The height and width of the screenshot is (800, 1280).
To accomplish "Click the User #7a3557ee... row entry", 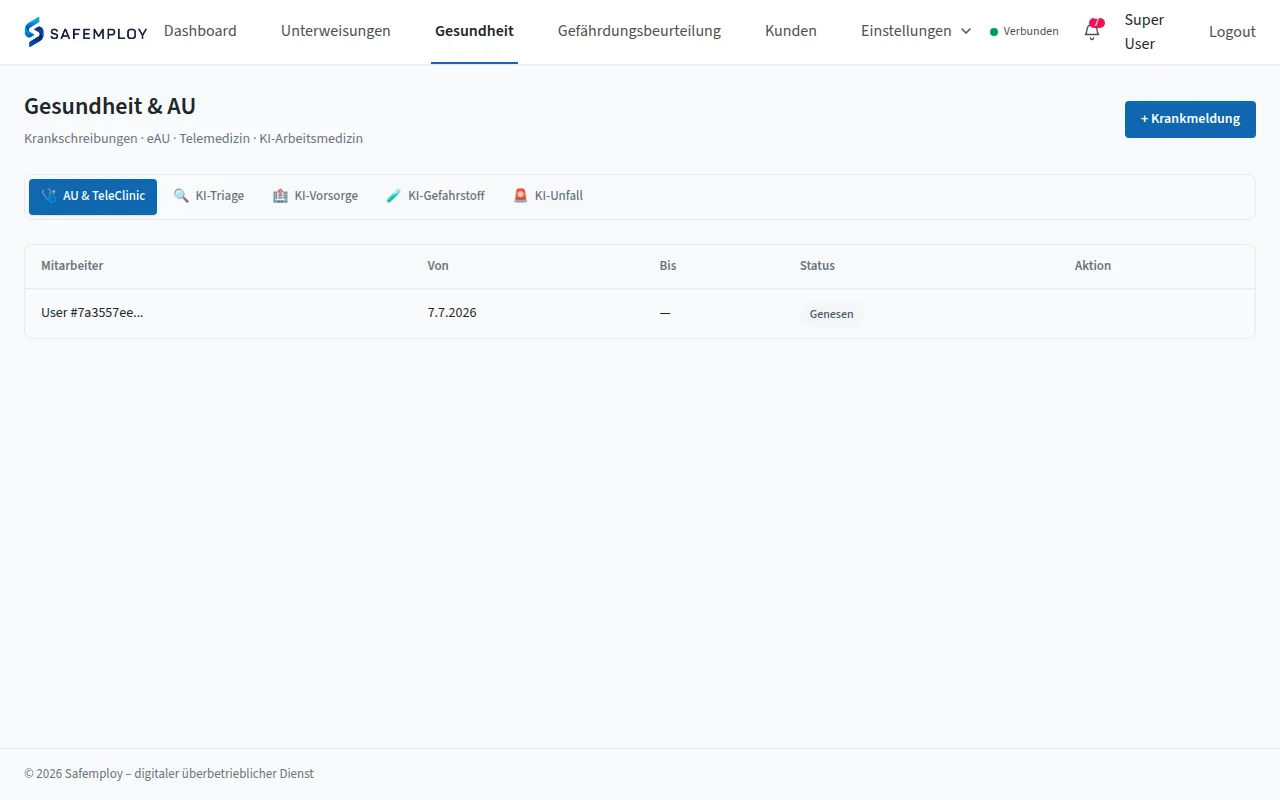I will coord(92,313).
